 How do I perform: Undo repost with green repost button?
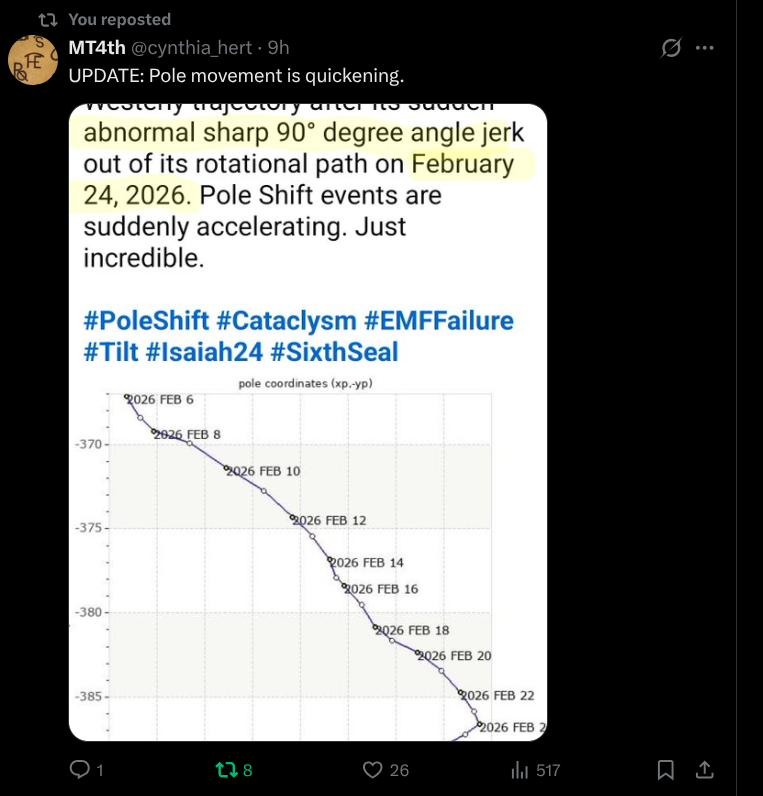[x=226, y=770]
